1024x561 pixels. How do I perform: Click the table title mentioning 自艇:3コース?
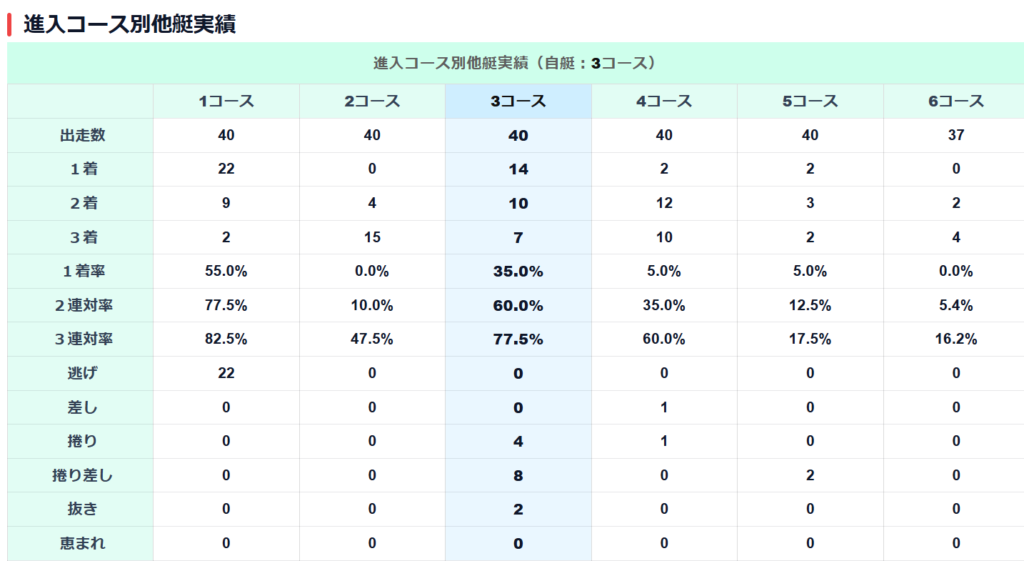point(514,63)
